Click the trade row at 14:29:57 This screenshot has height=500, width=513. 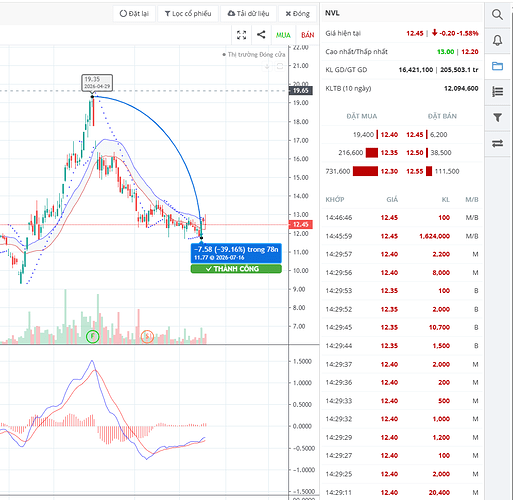pyautogui.click(x=402, y=254)
